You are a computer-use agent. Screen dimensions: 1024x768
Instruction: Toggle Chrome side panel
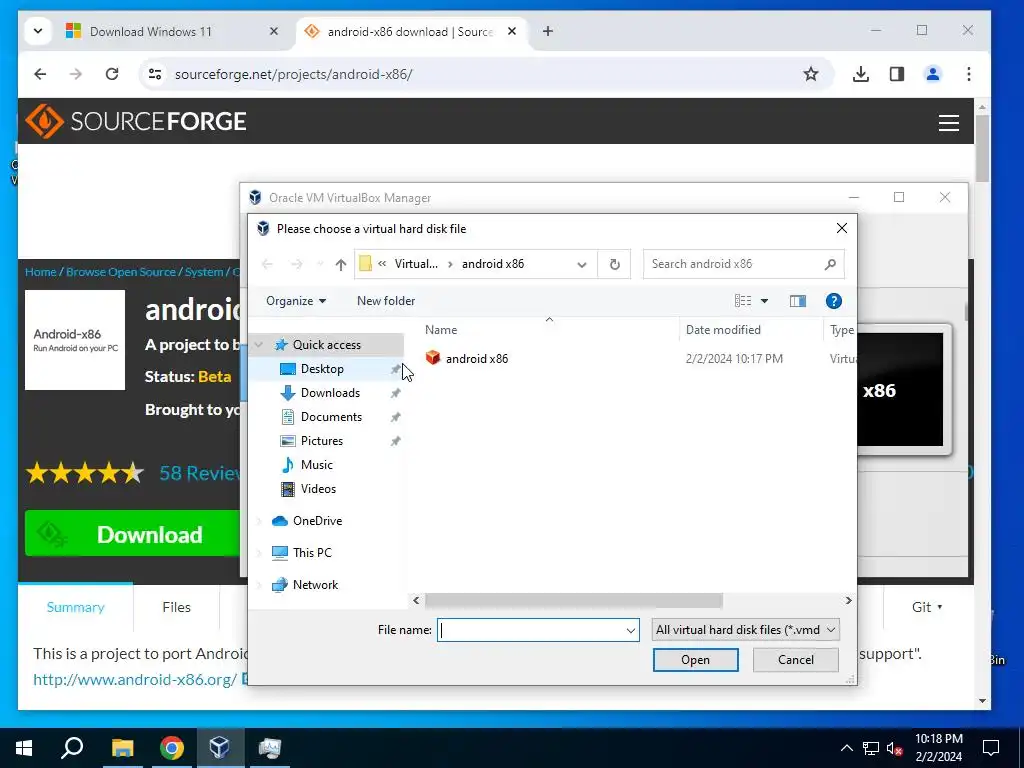[897, 74]
